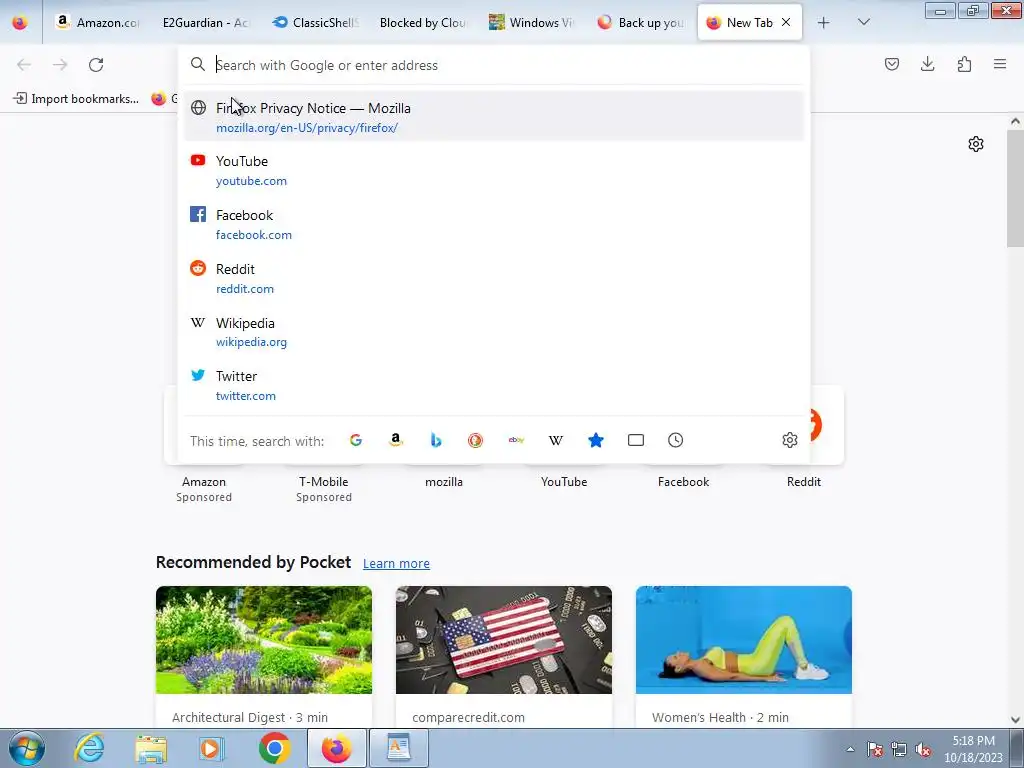Click the page vertical scrollbar thumb
Viewport: 1024px width, 768px height.
tap(1016, 189)
